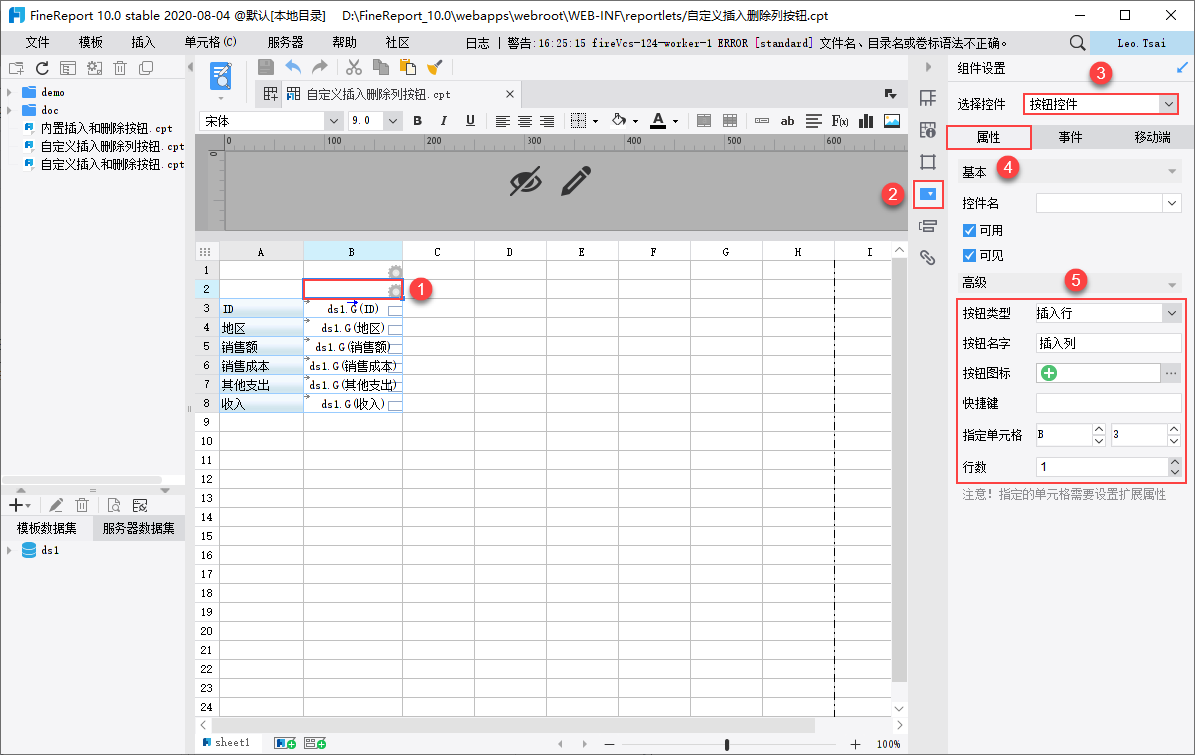Viewport: 1195px width, 755px height.
Task: Open conditional attributes panel icon
Action: [x=927, y=226]
